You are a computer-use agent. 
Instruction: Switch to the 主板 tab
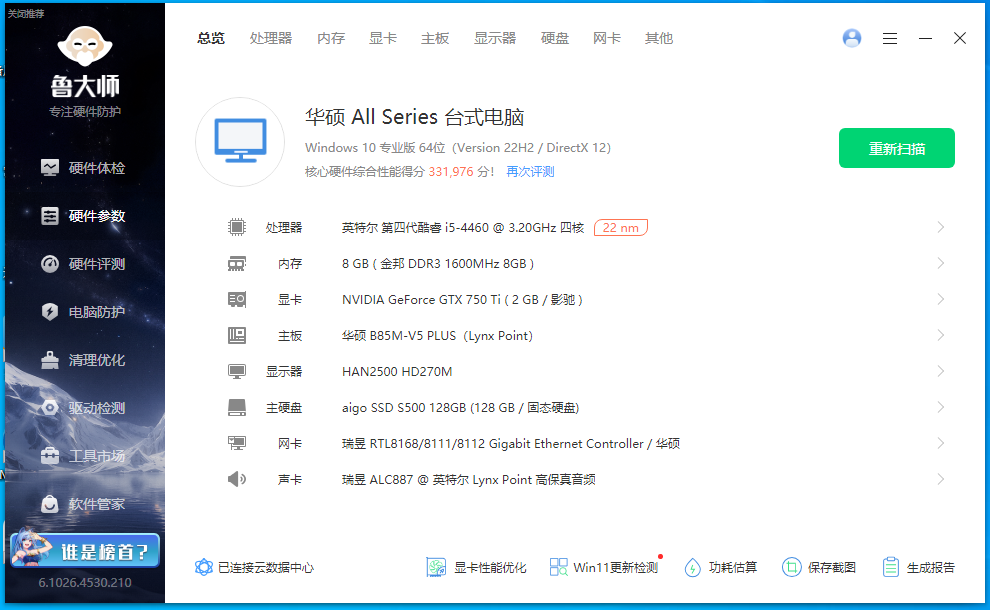point(435,38)
